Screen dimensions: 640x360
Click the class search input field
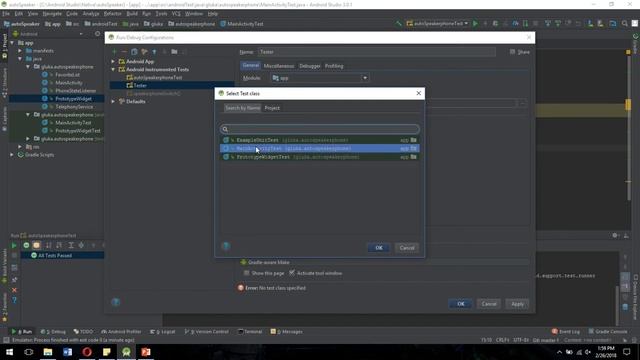click(320, 129)
